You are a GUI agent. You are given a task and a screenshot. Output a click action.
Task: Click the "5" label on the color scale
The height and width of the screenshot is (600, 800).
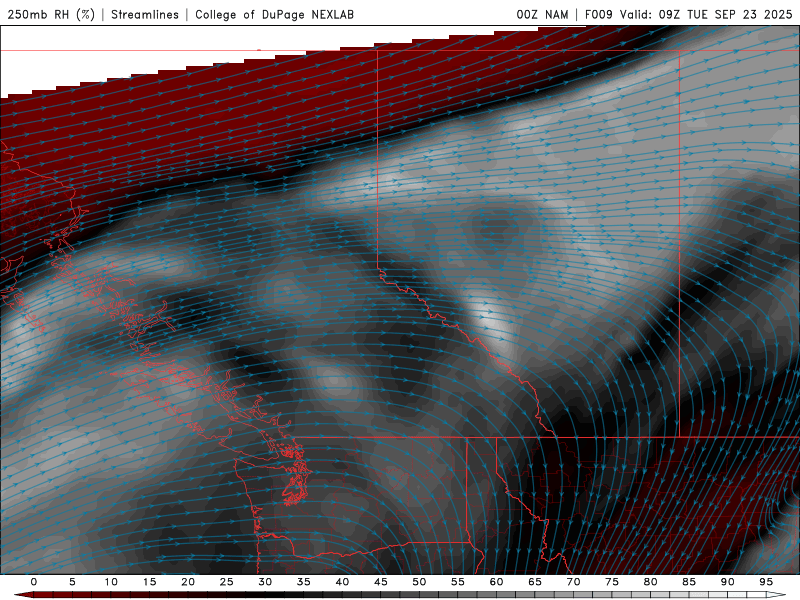click(x=72, y=582)
